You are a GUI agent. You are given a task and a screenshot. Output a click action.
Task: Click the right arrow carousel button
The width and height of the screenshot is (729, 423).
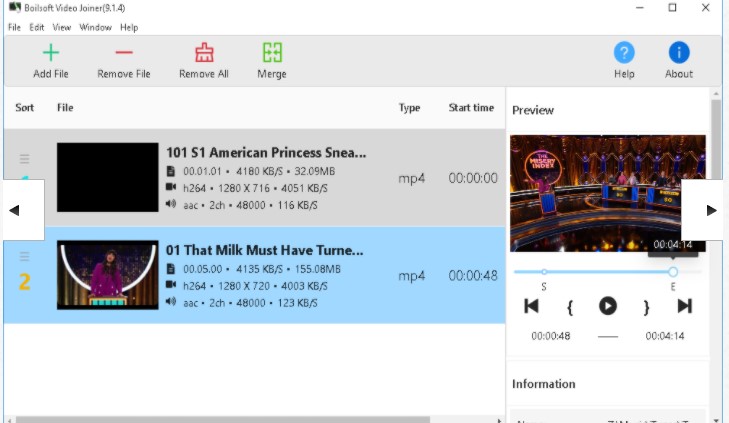711,210
